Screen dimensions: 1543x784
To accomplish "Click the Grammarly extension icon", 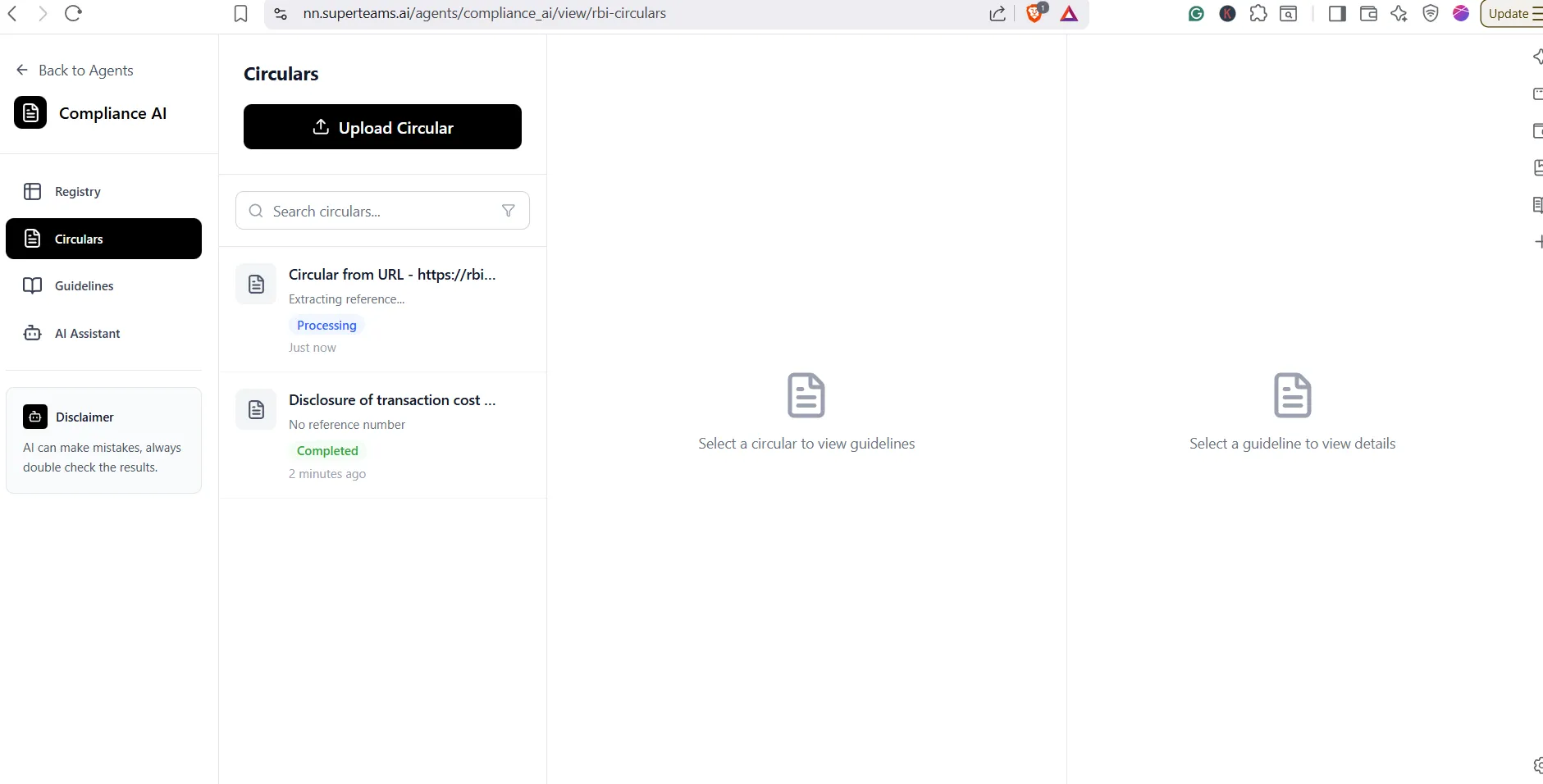I will click(x=1196, y=13).
